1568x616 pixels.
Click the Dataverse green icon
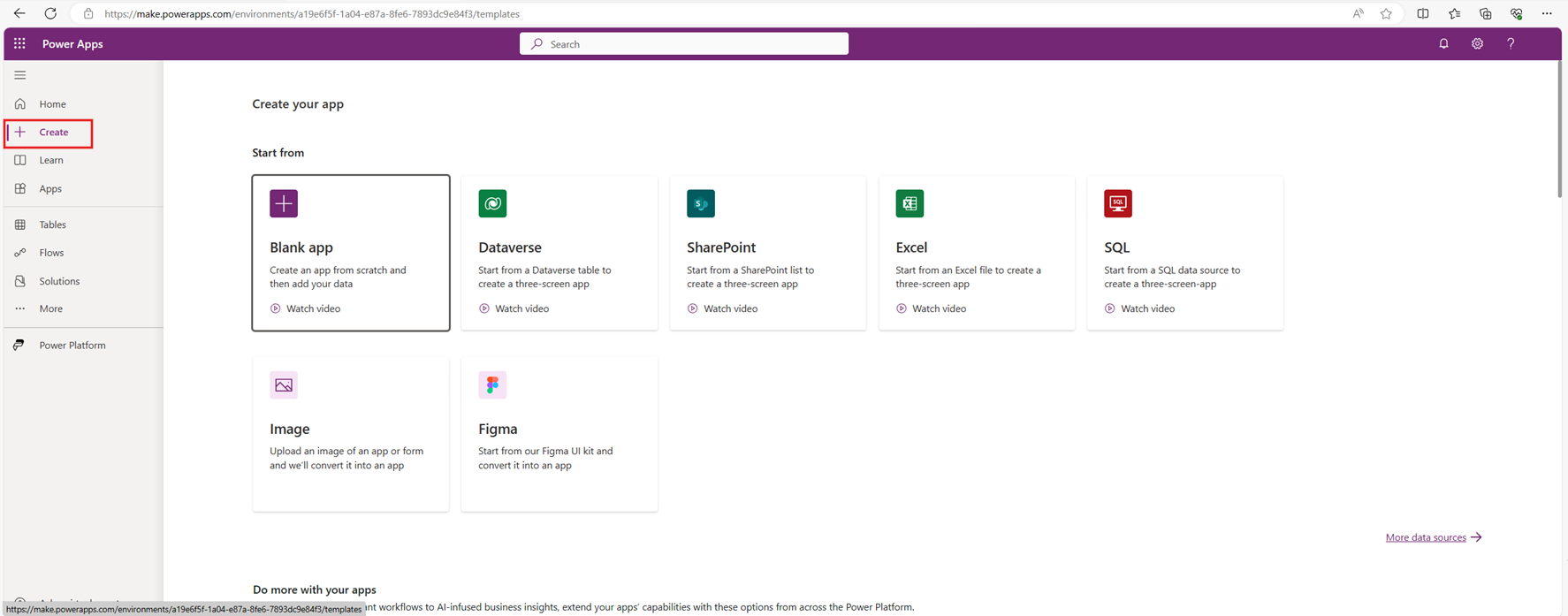492,203
